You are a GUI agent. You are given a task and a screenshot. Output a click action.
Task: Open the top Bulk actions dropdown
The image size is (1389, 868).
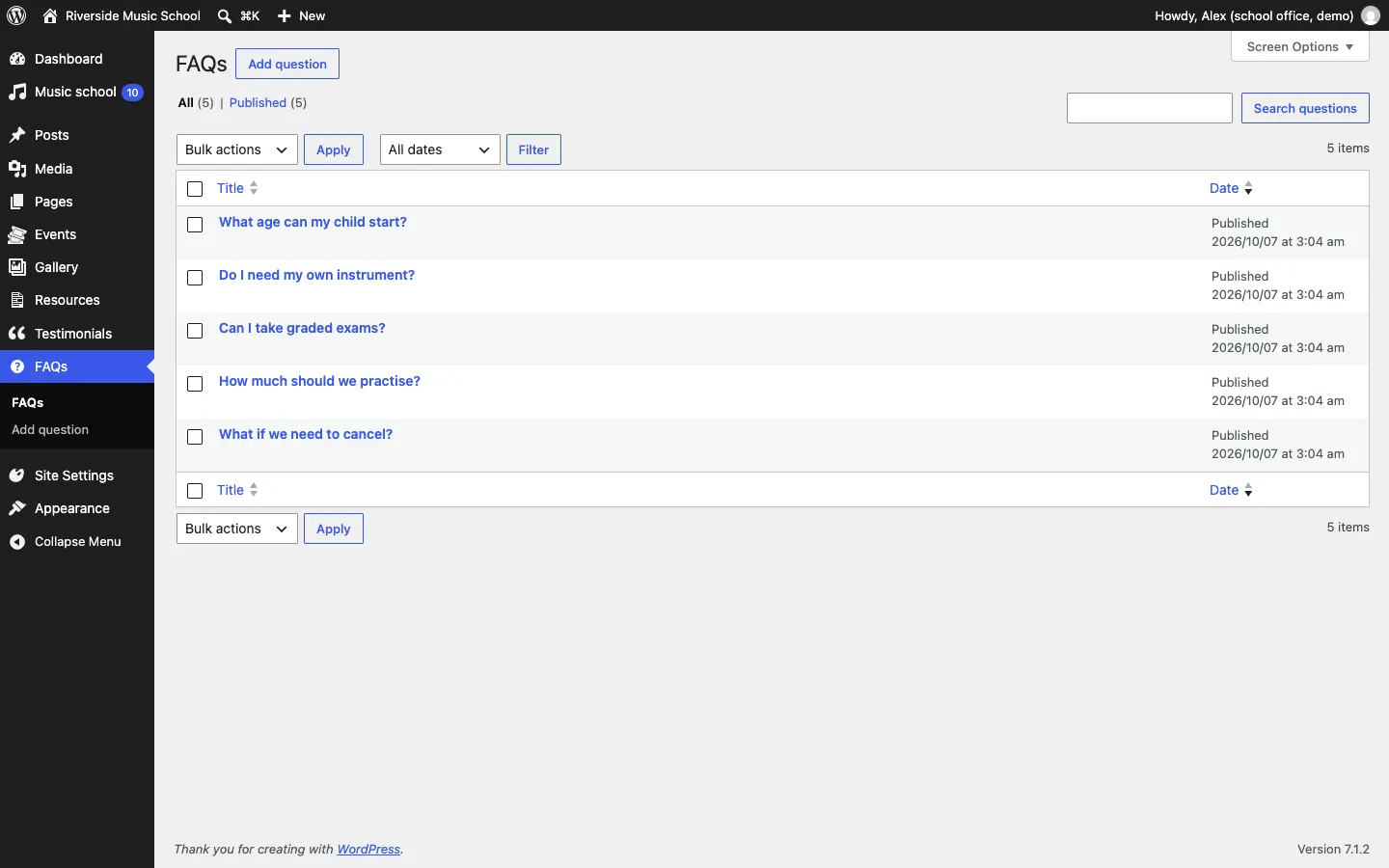pyautogui.click(x=237, y=149)
